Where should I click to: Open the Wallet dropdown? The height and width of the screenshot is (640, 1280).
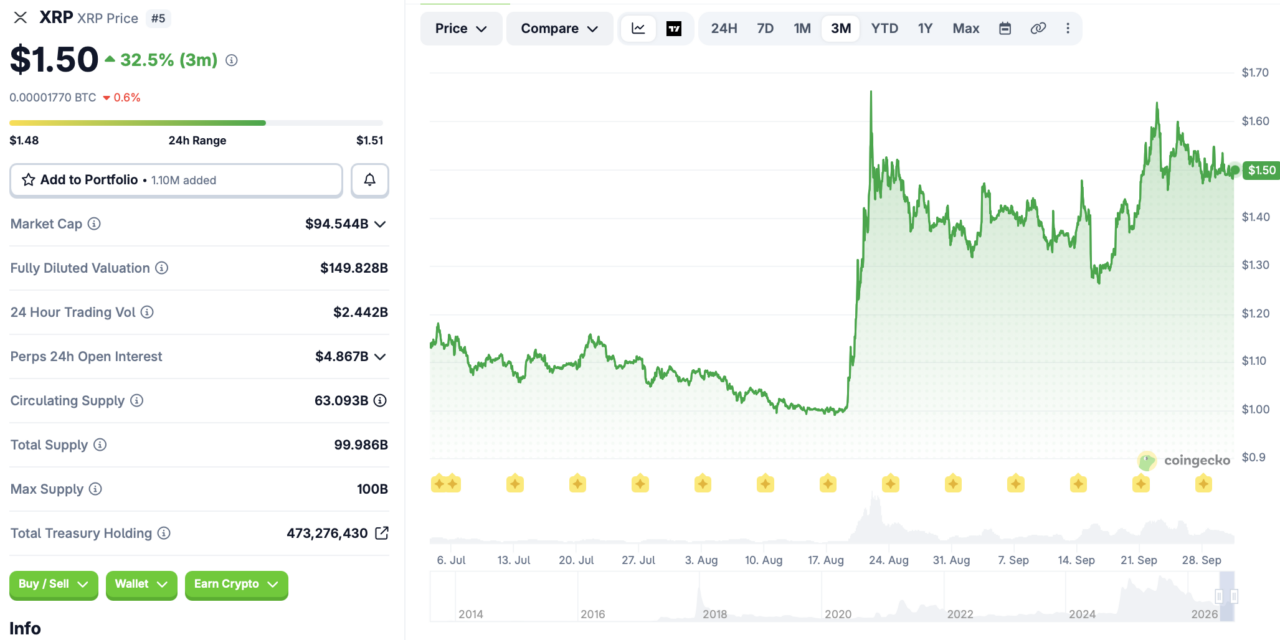click(141, 584)
